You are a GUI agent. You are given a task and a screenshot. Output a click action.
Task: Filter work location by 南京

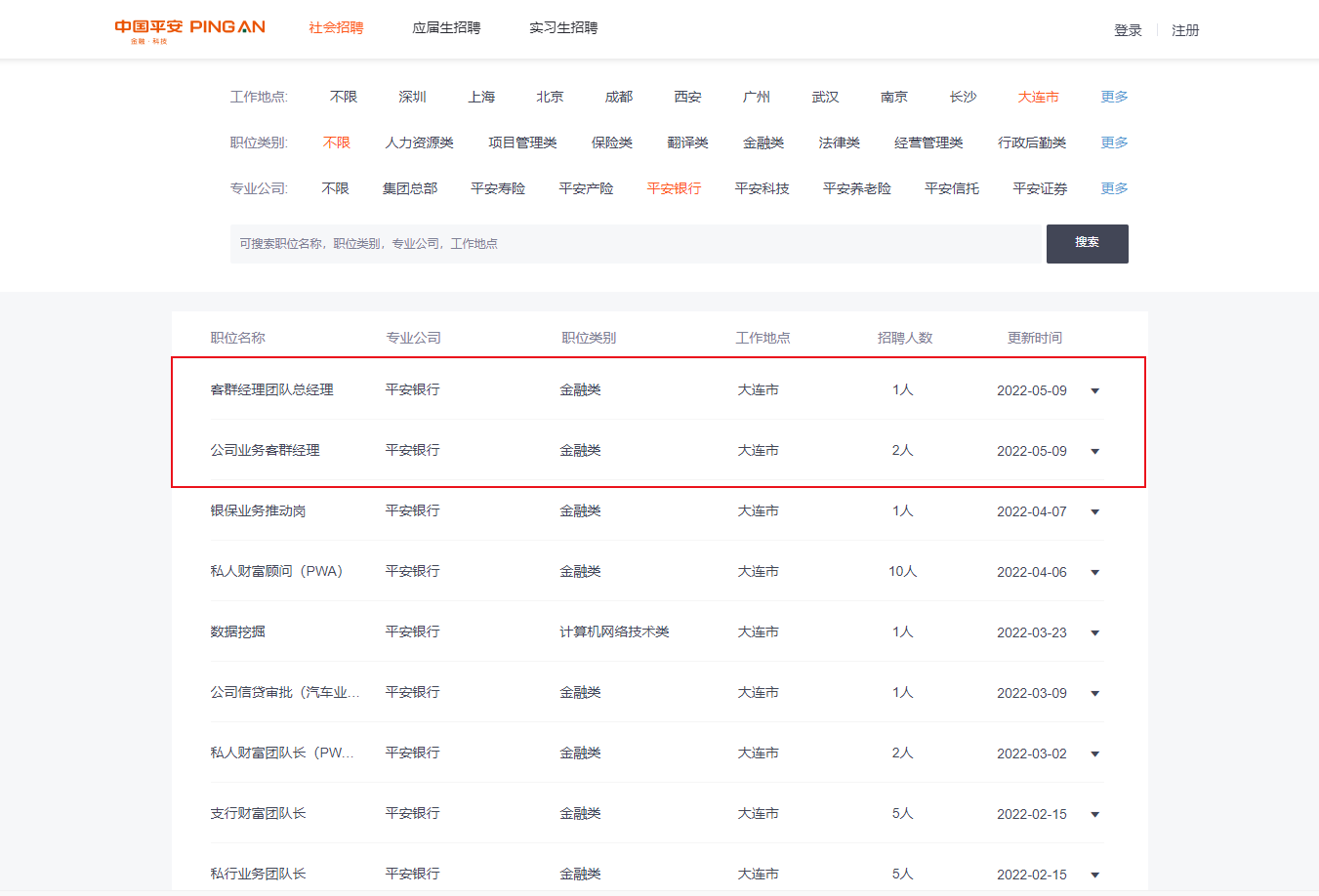coord(894,97)
